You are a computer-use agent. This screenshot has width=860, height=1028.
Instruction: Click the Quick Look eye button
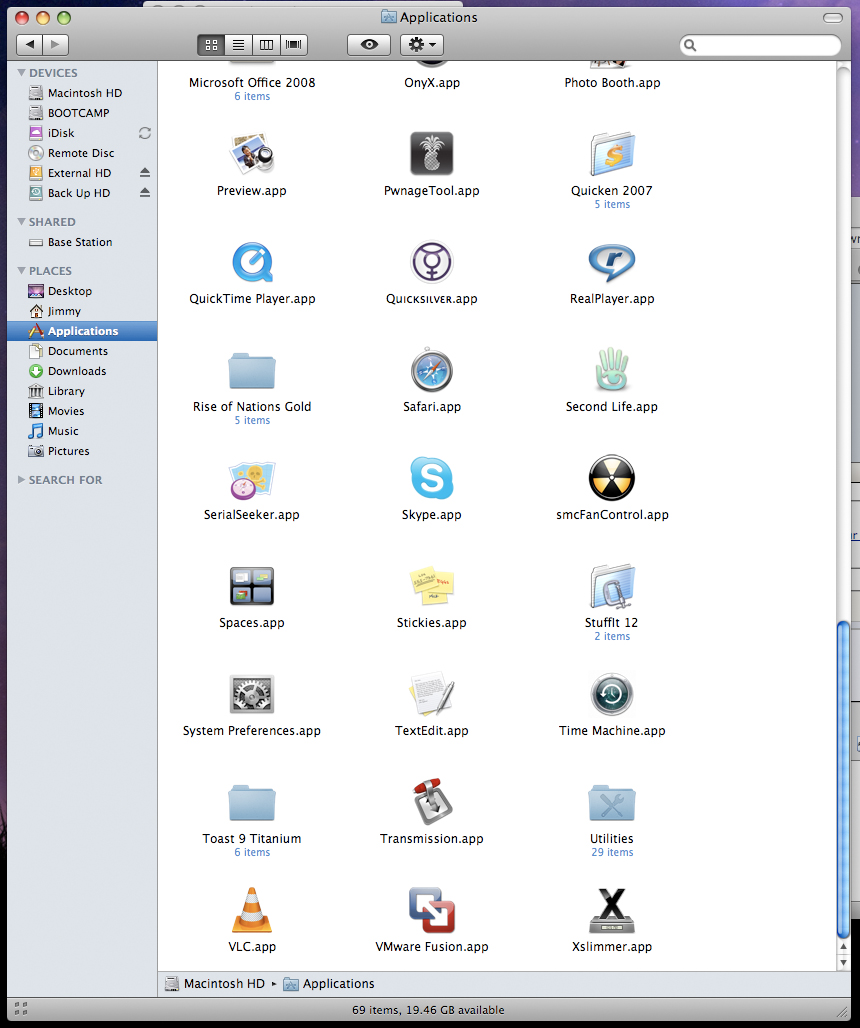pos(369,45)
